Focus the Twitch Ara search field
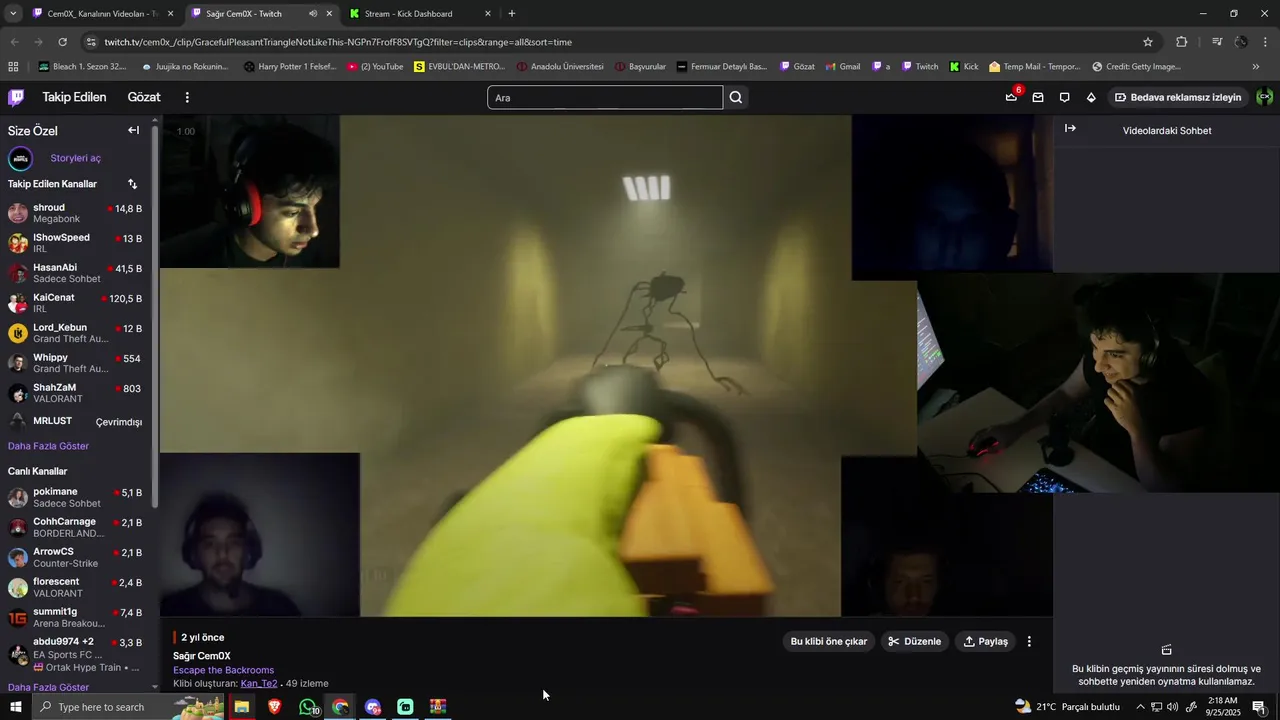This screenshot has height=720, width=1280. pos(605,97)
